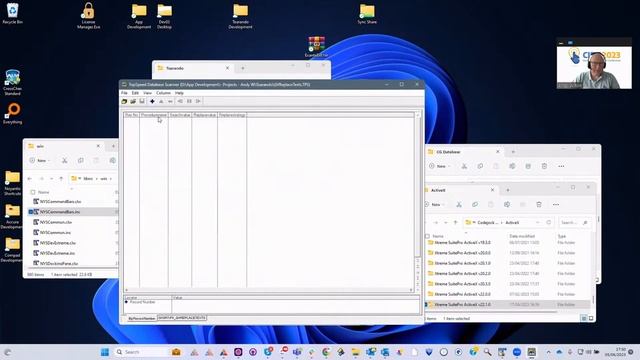Viewport: 640px width, 360px height.
Task: Open See more ellipsis in the ActiveX window
Action: click(x=556, y=204)
